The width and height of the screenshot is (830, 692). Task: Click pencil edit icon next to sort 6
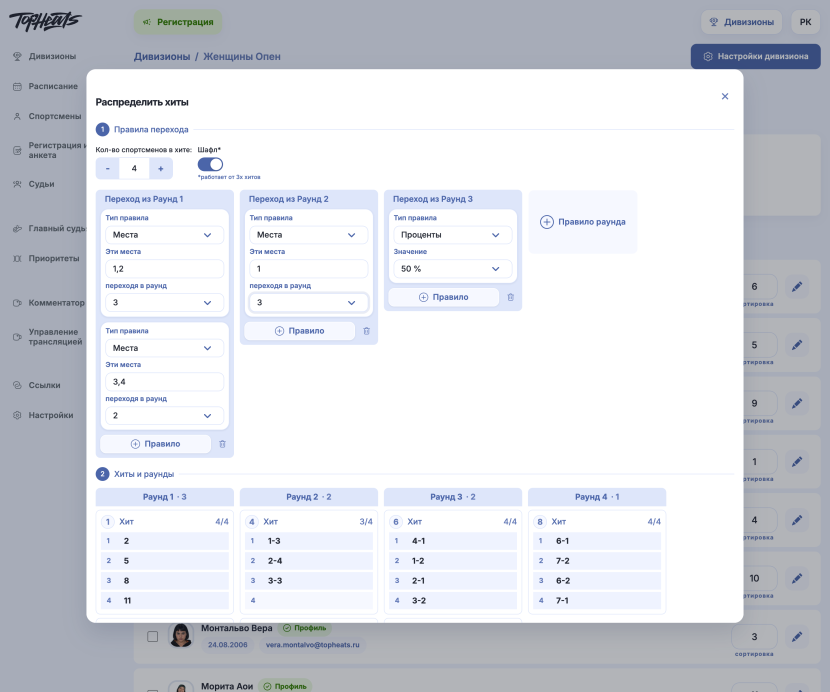pos(797,287)
